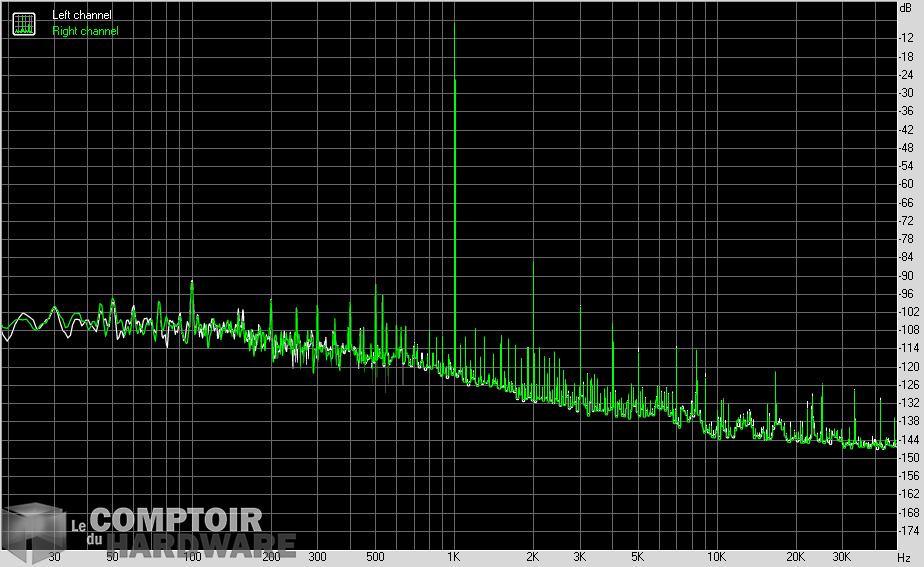
Task: Click the -90 dB scale label
Action: [906, 275]
